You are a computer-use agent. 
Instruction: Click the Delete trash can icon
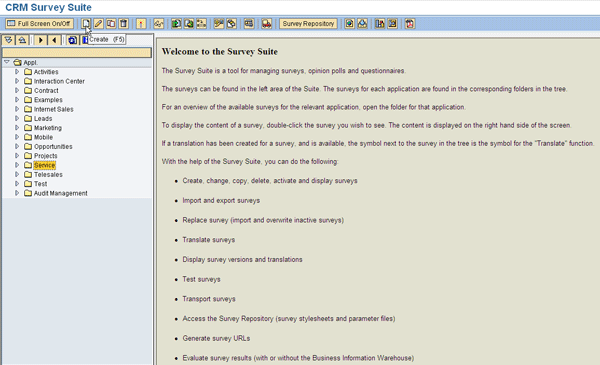click(124, 24)
